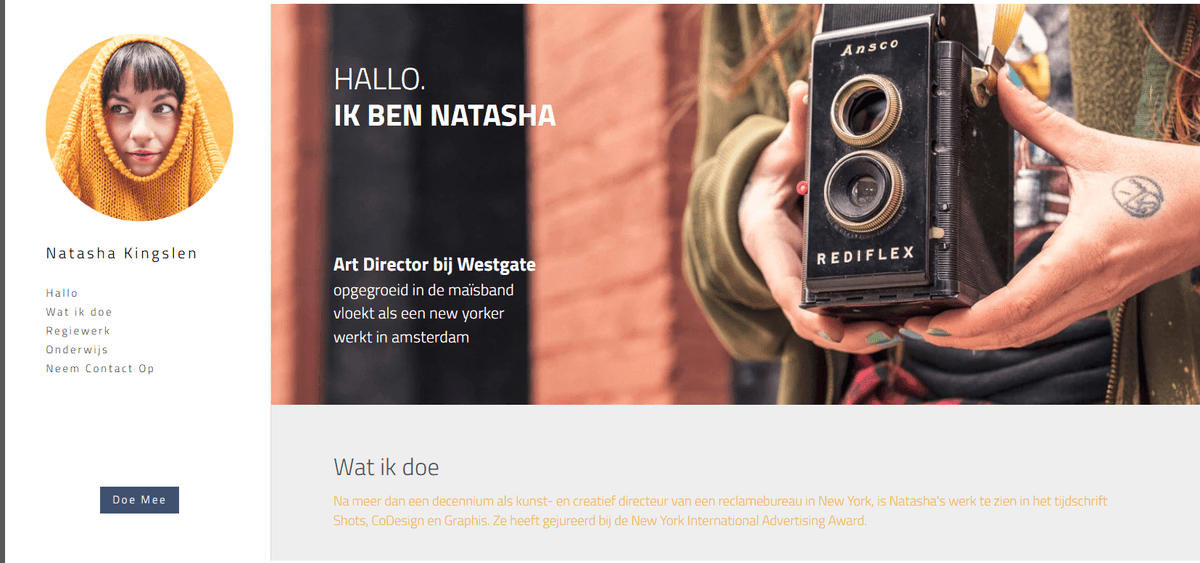Screen dimensions: 1200x563
Task: Go to the Hallo sidebar link
Action: (62, 293)
